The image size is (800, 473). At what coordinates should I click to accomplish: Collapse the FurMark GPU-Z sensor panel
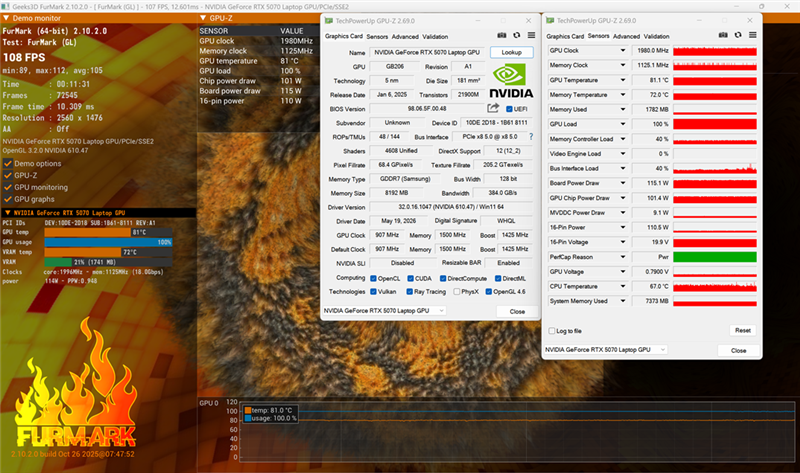[x=203, y=18]
